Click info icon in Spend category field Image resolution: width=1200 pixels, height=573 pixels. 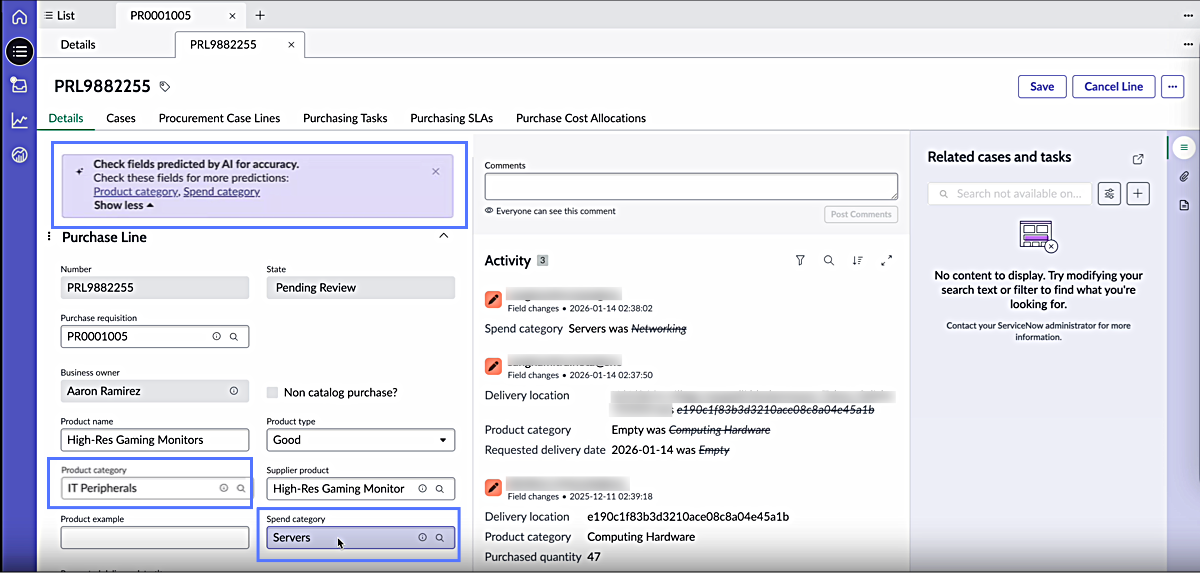click(x=422, y=537)
